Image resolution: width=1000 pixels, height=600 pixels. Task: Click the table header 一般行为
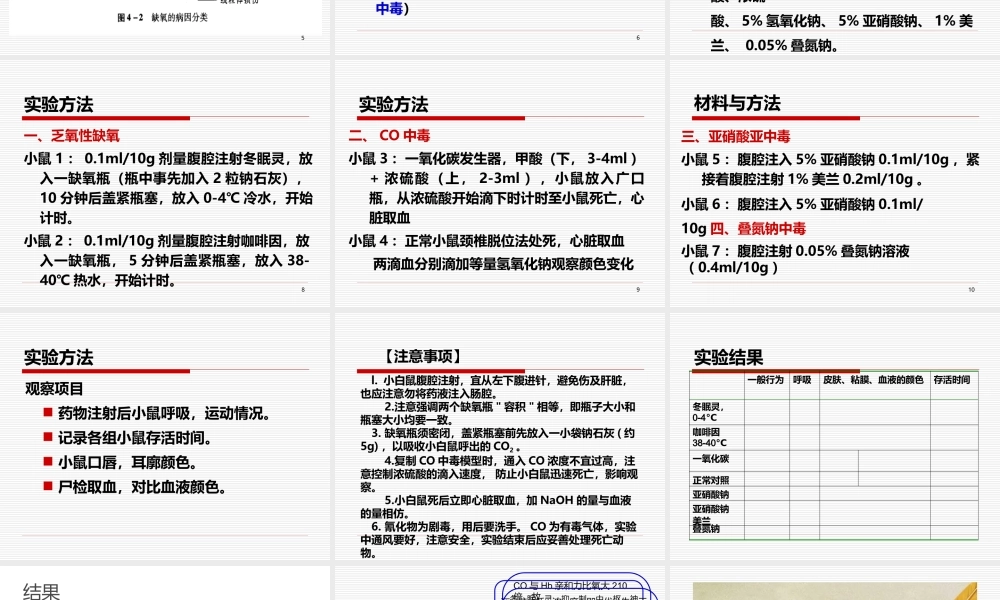pos(765,380)
